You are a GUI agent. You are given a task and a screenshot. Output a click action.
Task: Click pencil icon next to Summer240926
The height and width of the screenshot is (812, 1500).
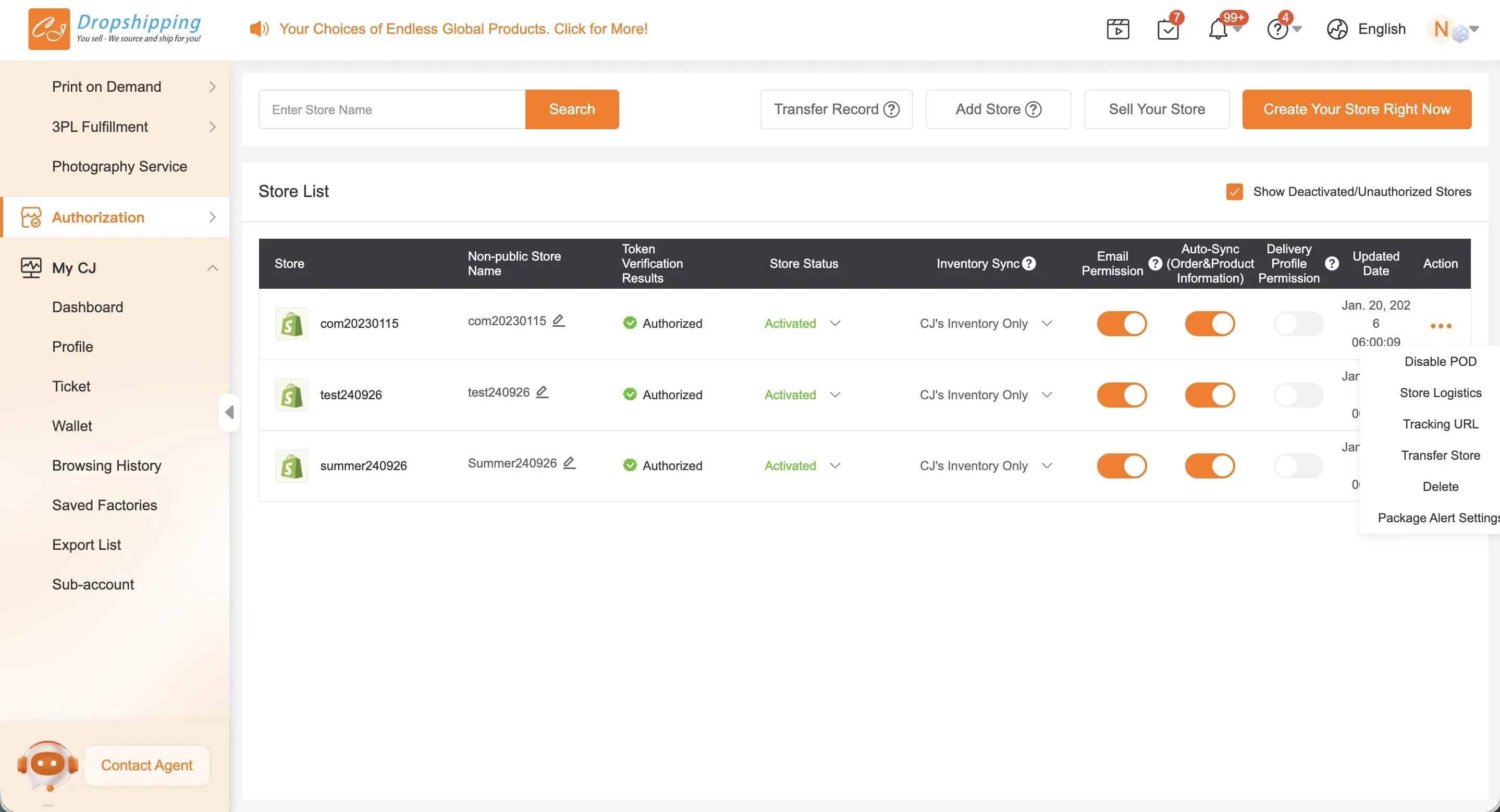pyautogui.click(x=569, y=463)
